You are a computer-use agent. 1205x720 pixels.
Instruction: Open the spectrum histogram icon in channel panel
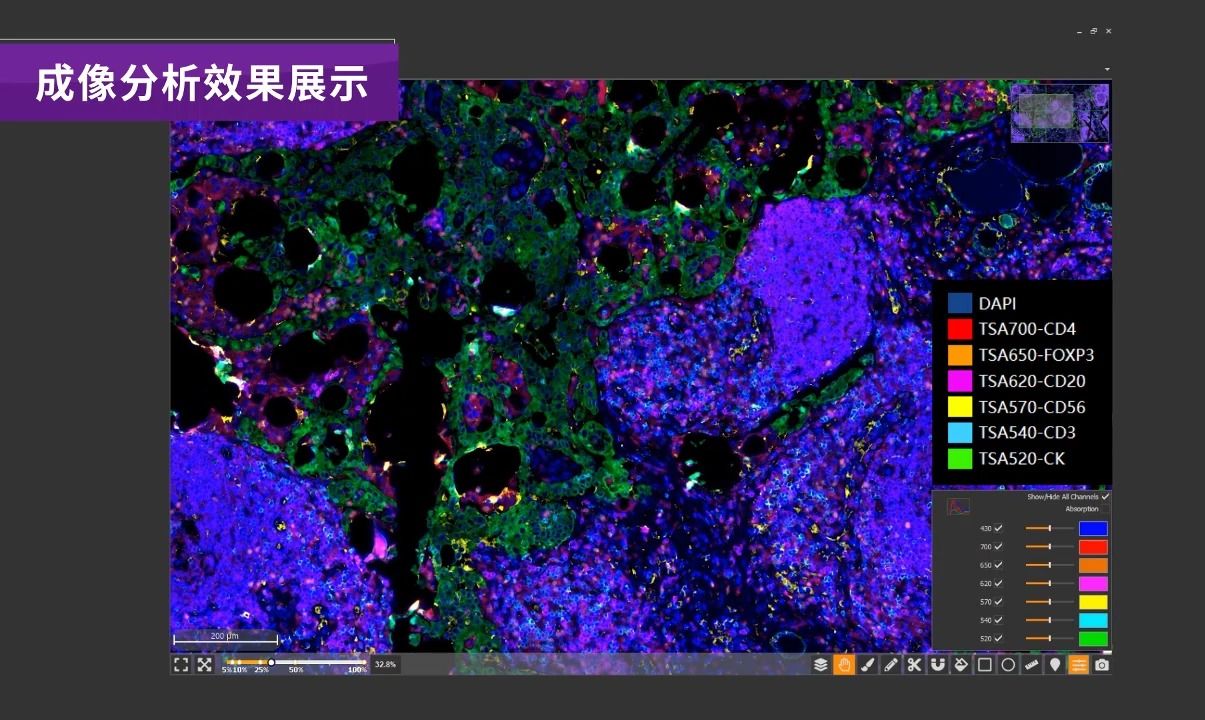958,507
